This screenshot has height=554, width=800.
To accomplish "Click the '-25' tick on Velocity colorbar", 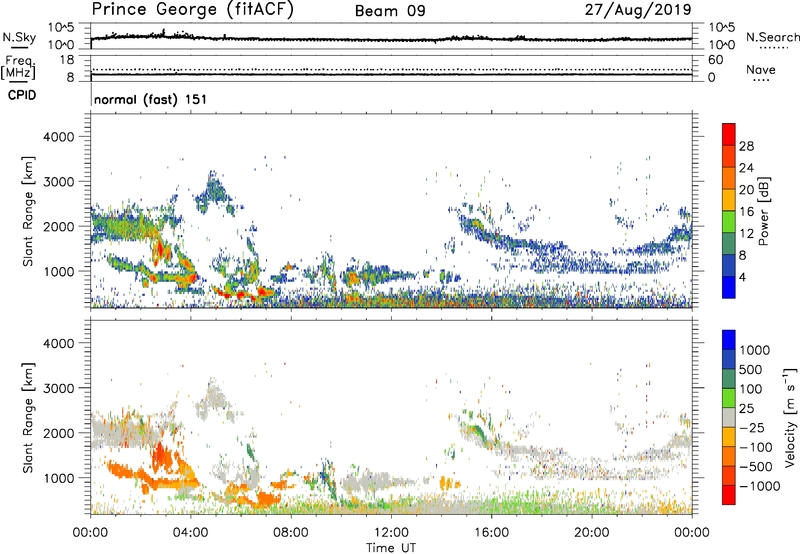I will [752, 427].
